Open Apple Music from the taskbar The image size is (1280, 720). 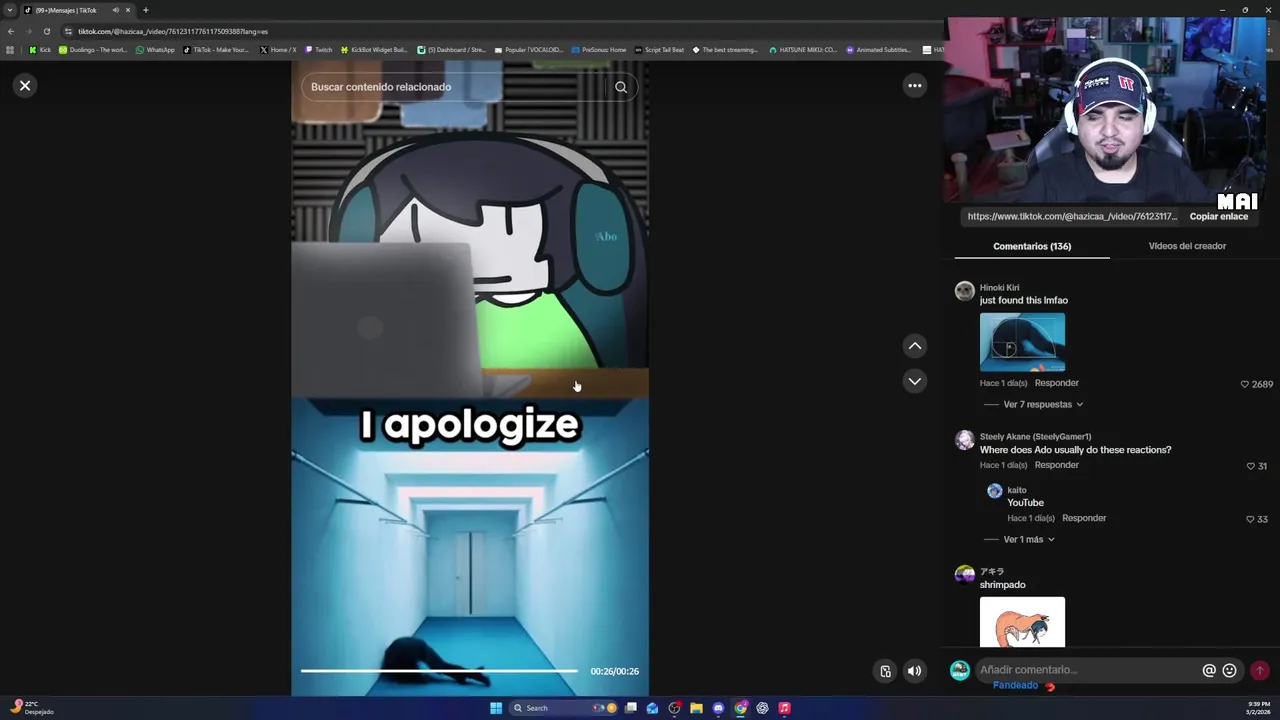click(784, 708)
